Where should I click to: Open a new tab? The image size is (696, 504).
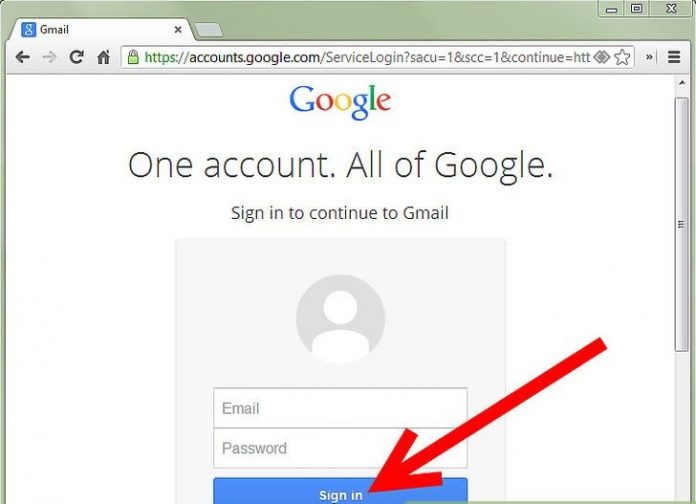tap(209, 30)
